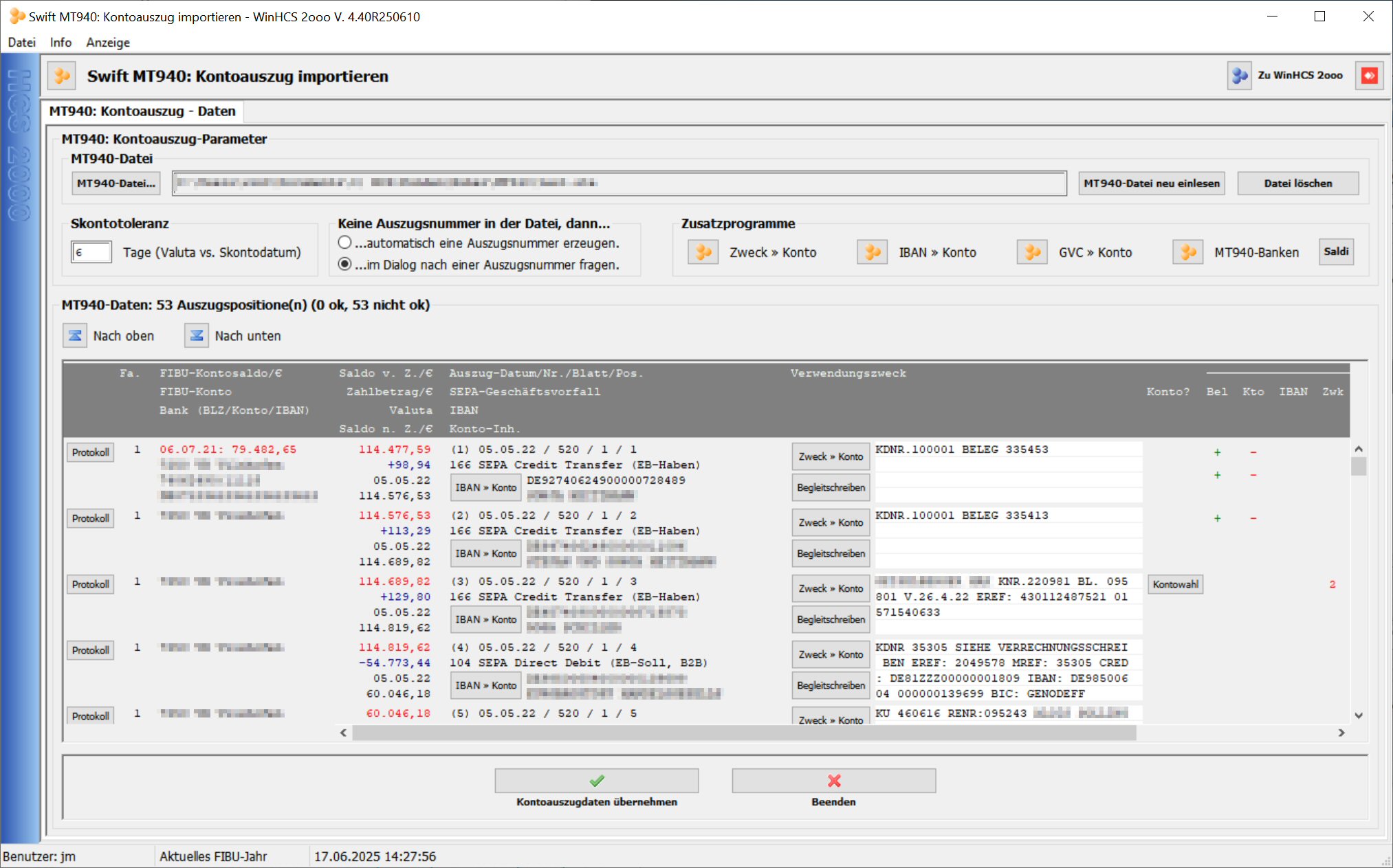The width and height of the screenshot is (1393, 868).
Task: Click the Benutzer: jm status entry
Action: [x=39, y=856]
